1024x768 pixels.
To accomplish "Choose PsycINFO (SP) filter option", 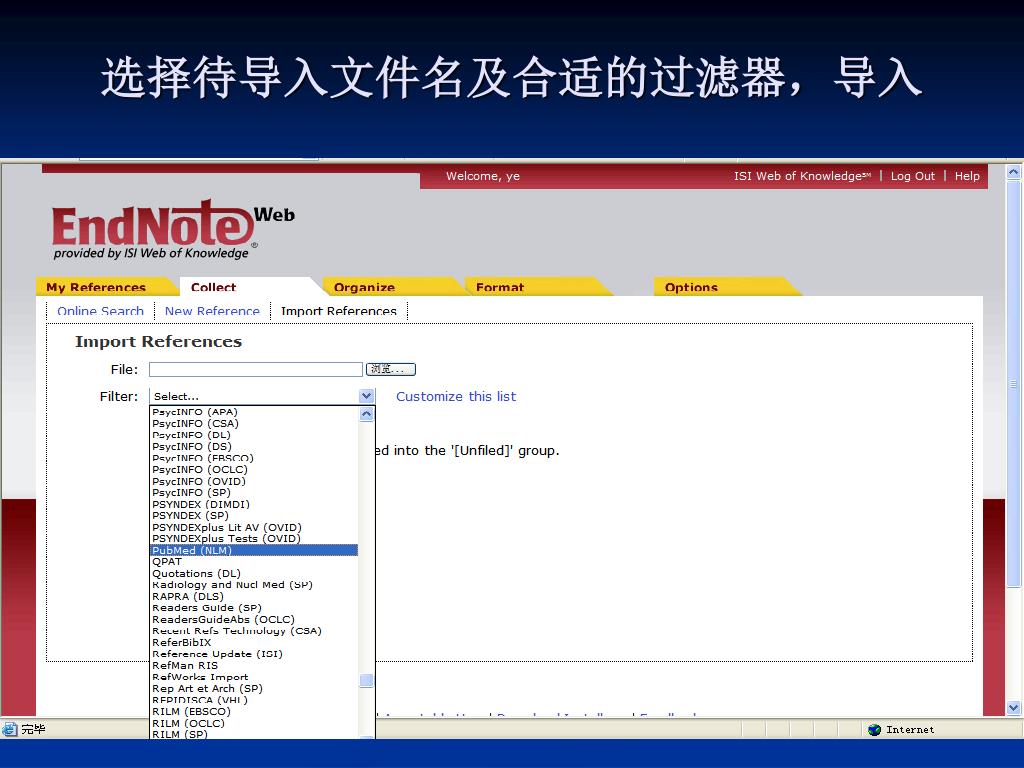I will point(253,492).
